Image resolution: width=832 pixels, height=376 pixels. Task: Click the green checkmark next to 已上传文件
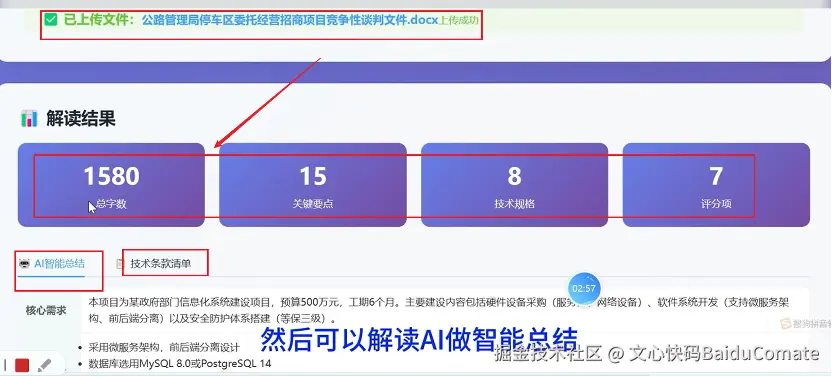point(50,20)
